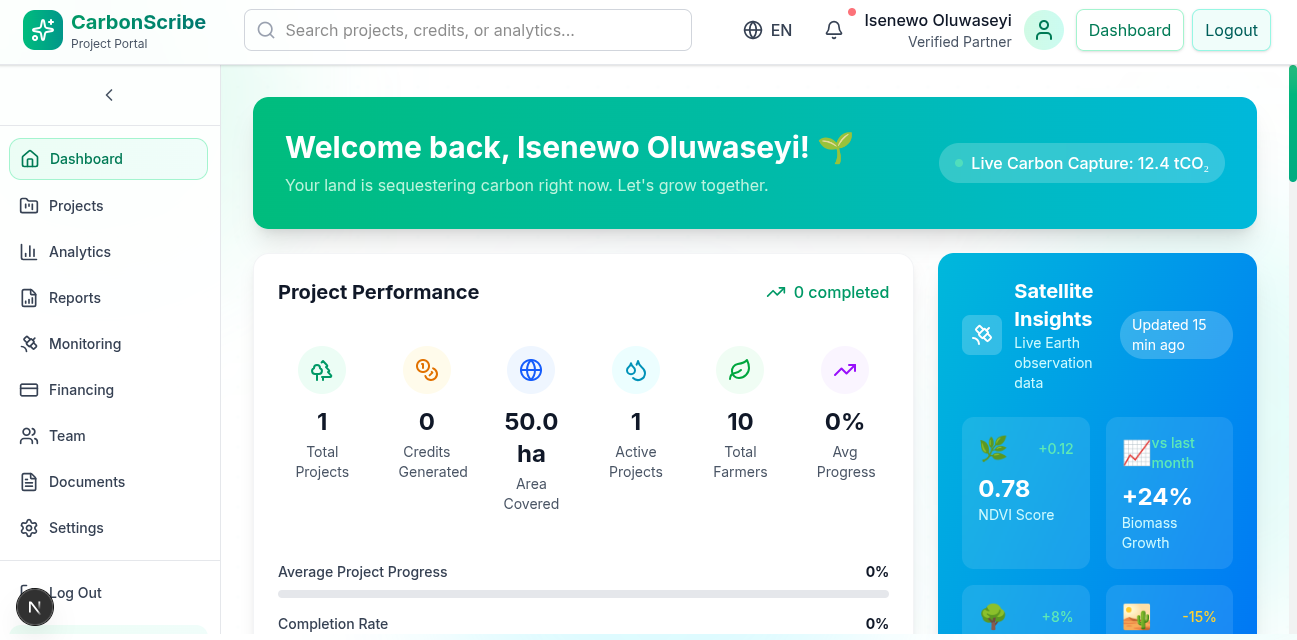Open the notifications bell
The height and width of the screenshot is (640, 1297).
(834, 30)
